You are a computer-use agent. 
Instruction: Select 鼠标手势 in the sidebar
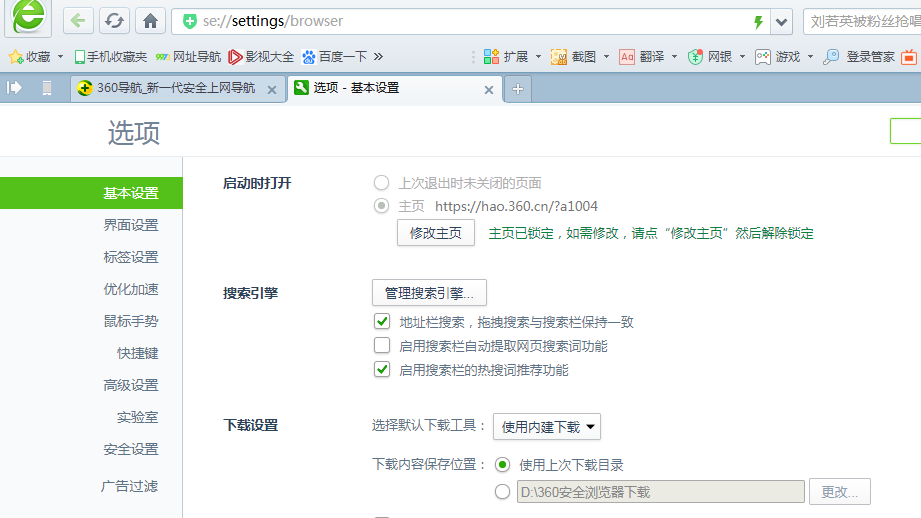click(x=131, y=321)
